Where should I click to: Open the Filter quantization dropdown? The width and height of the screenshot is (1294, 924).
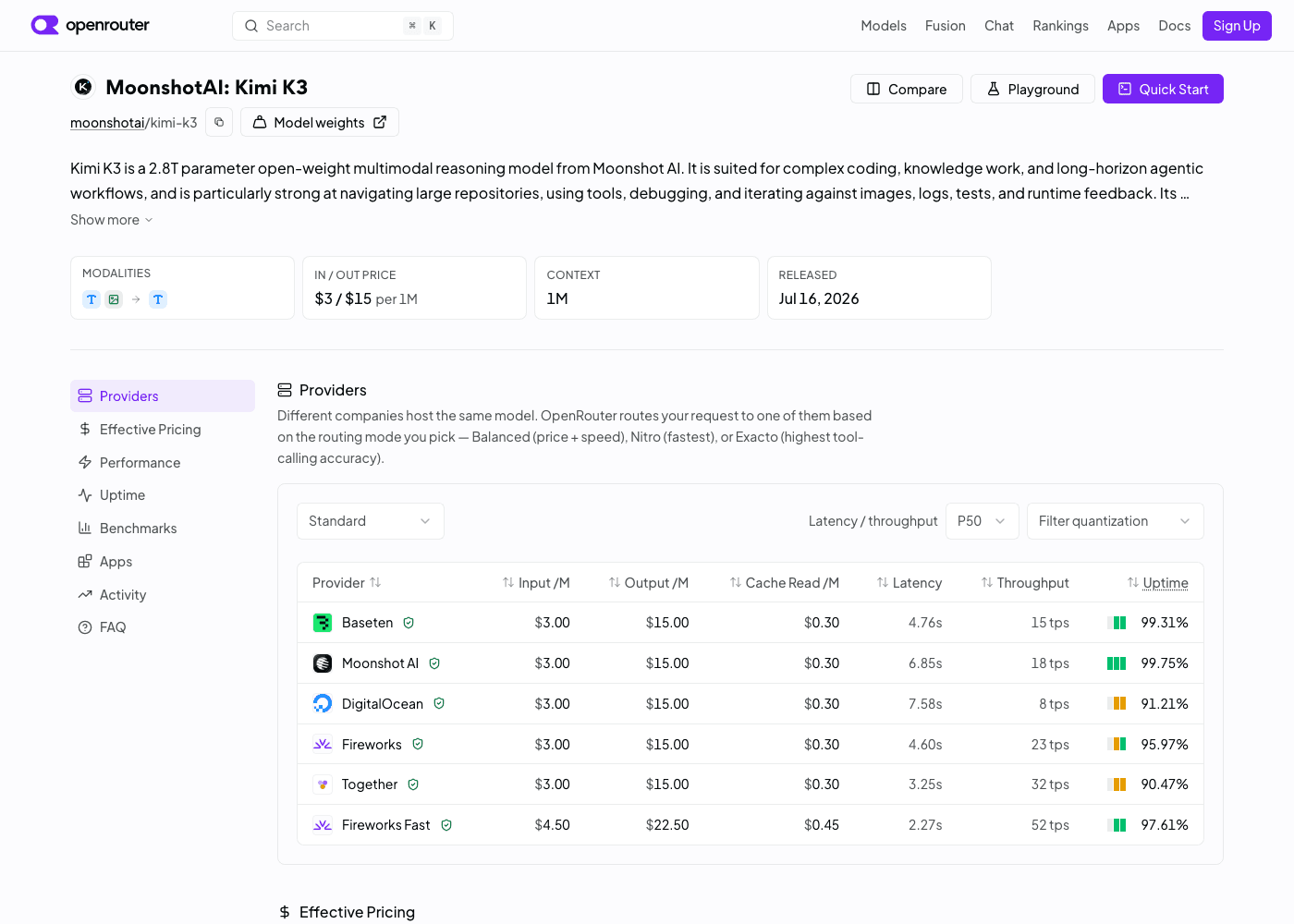point(1116,521)
